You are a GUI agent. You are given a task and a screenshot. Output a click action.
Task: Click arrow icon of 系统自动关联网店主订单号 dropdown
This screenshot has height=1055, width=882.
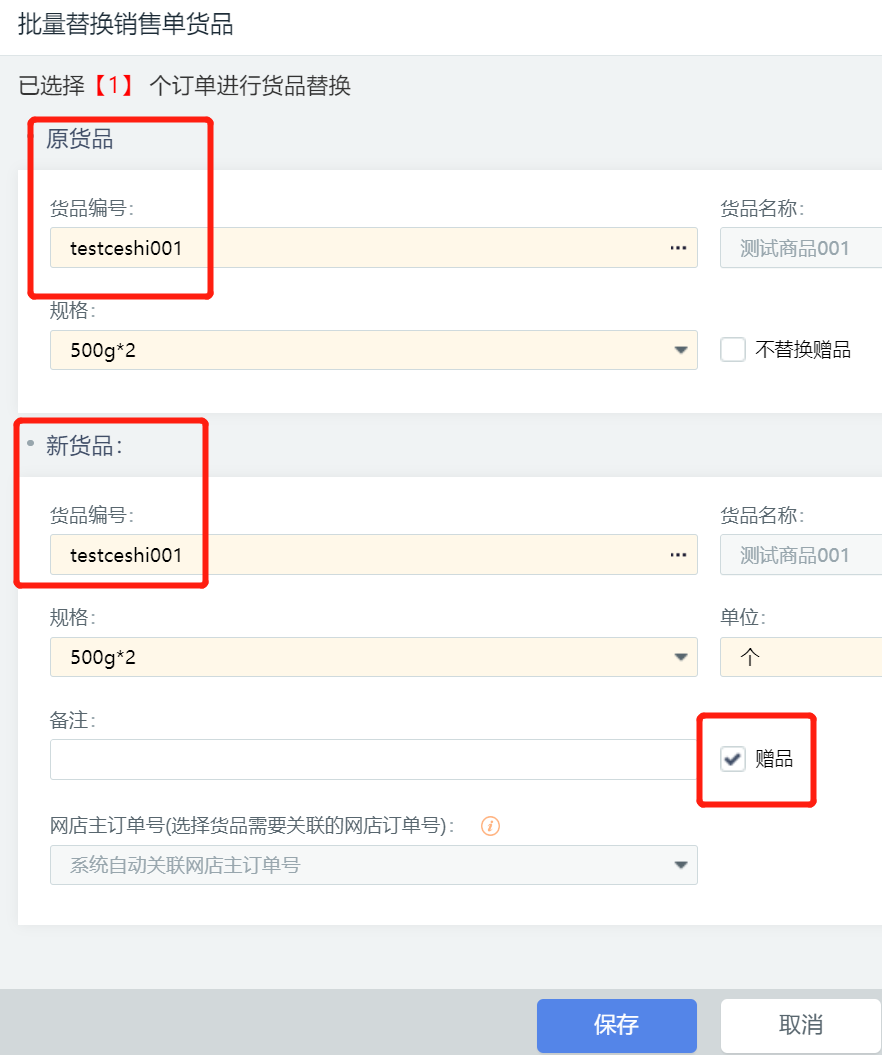(681, 865)
